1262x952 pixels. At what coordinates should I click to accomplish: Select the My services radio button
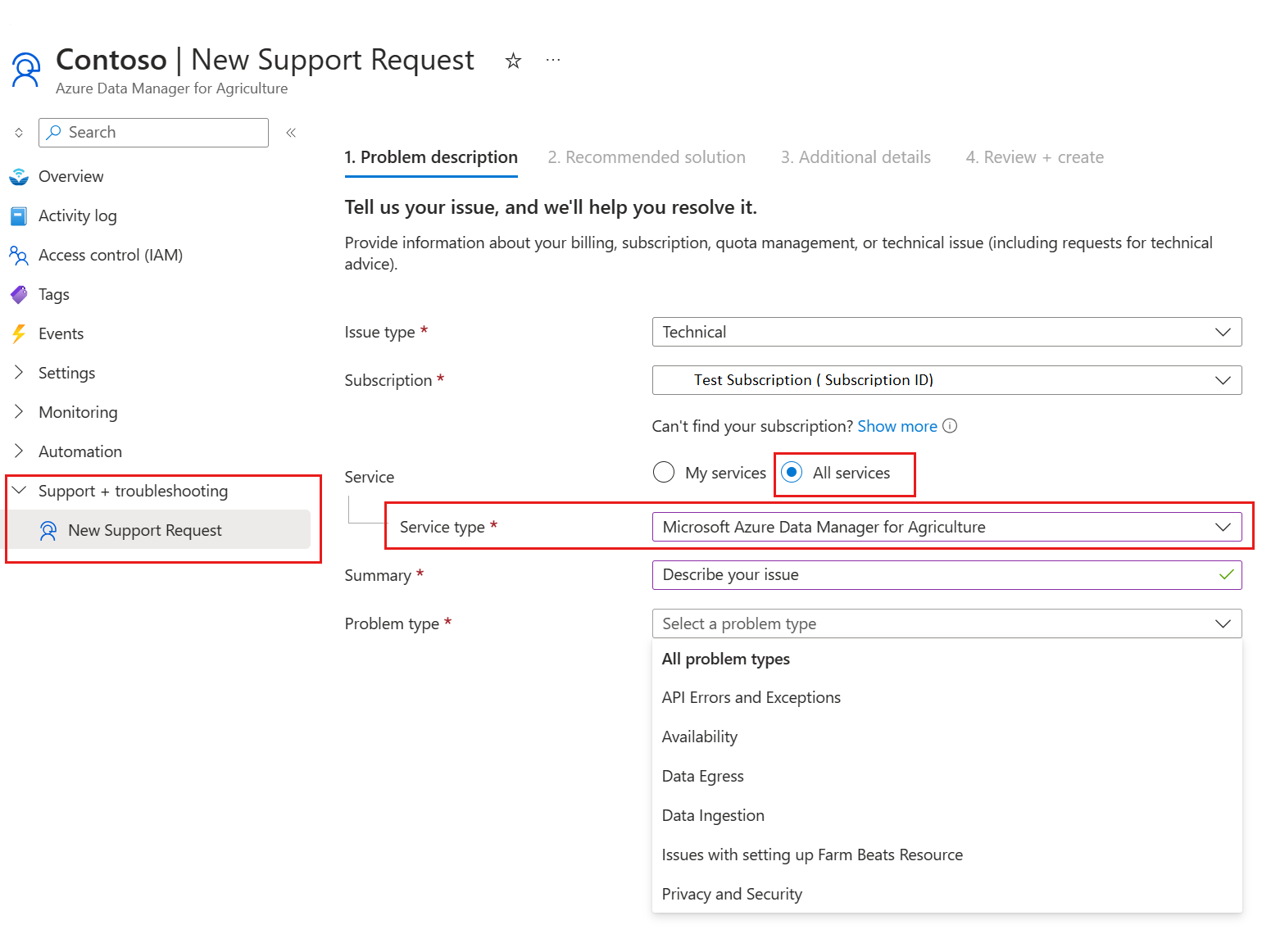(x=664, y=473)
